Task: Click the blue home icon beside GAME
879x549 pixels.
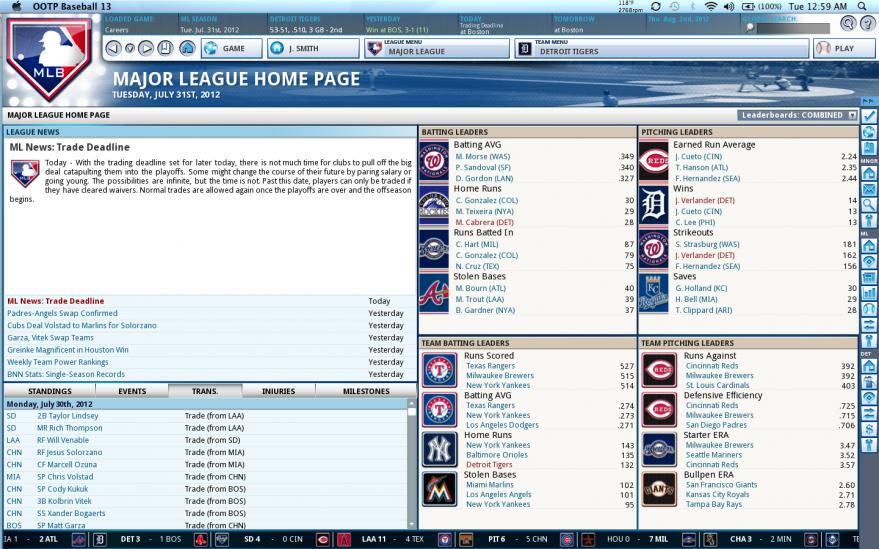Action: 187,48
